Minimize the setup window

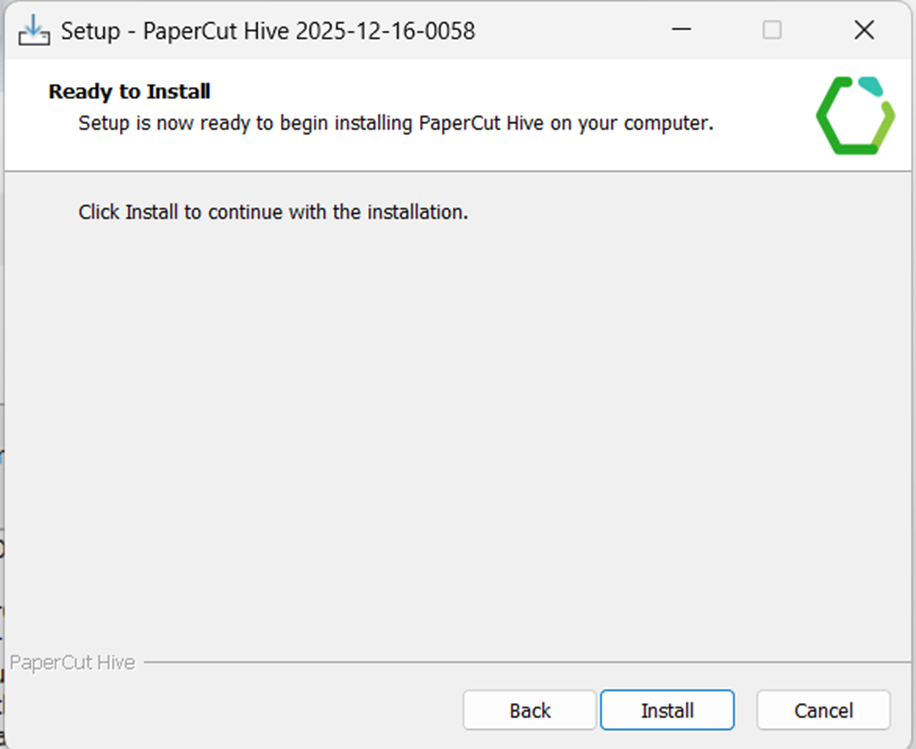click(681, 30)
